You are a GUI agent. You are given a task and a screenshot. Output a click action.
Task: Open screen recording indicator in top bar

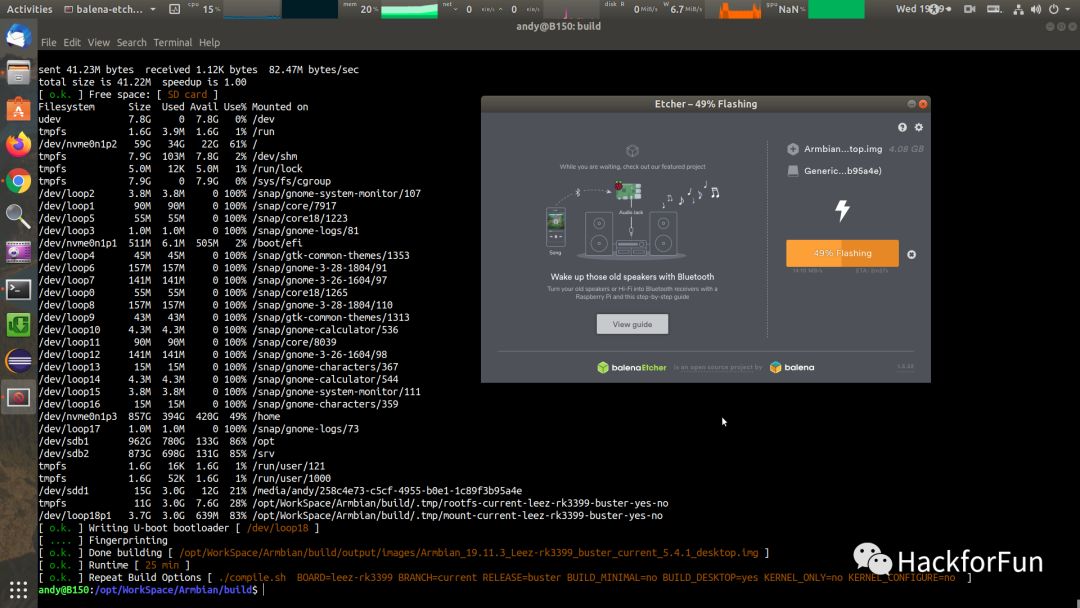tap(970, 9)
